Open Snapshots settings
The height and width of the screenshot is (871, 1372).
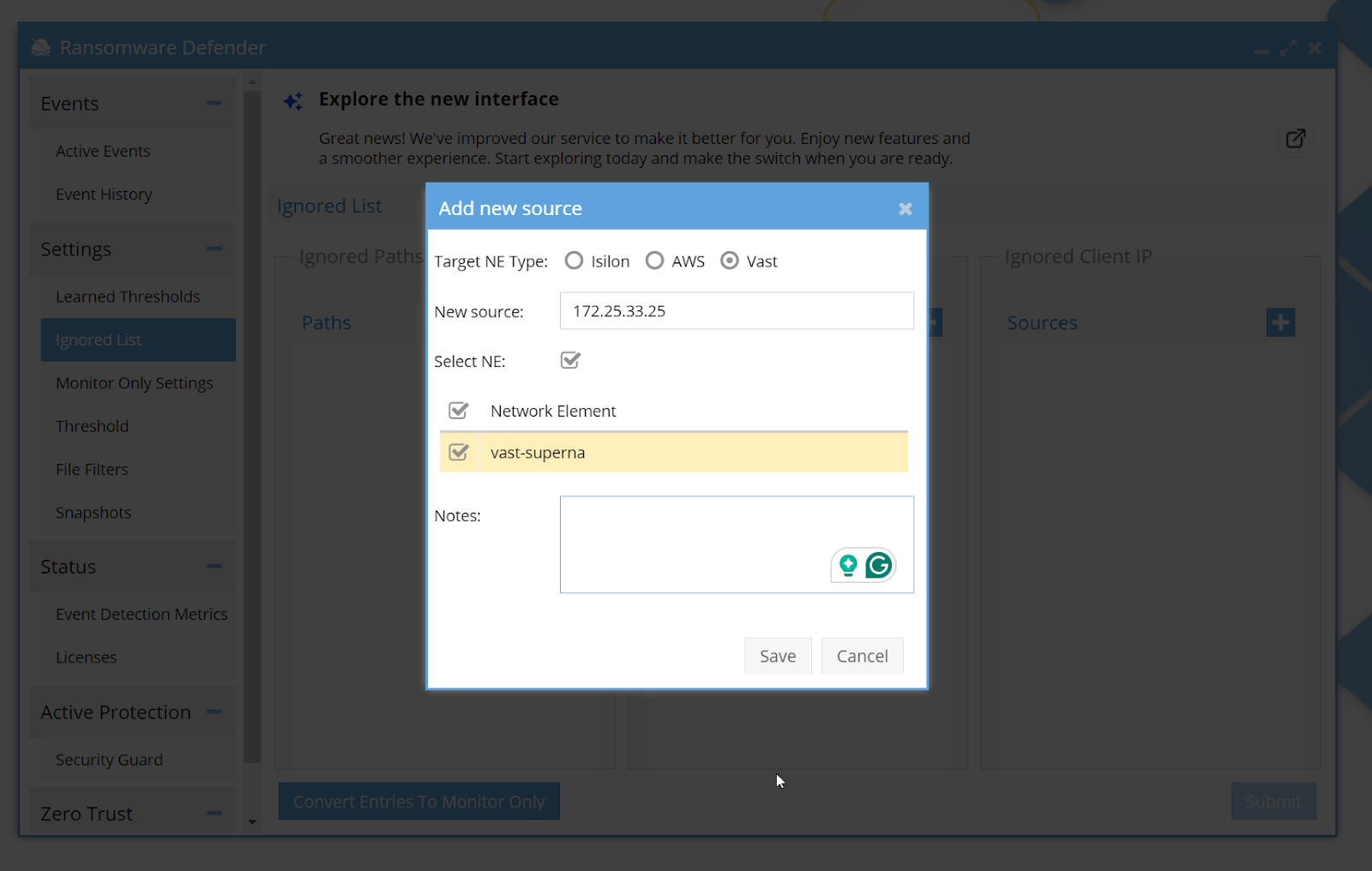coord(138,513)
